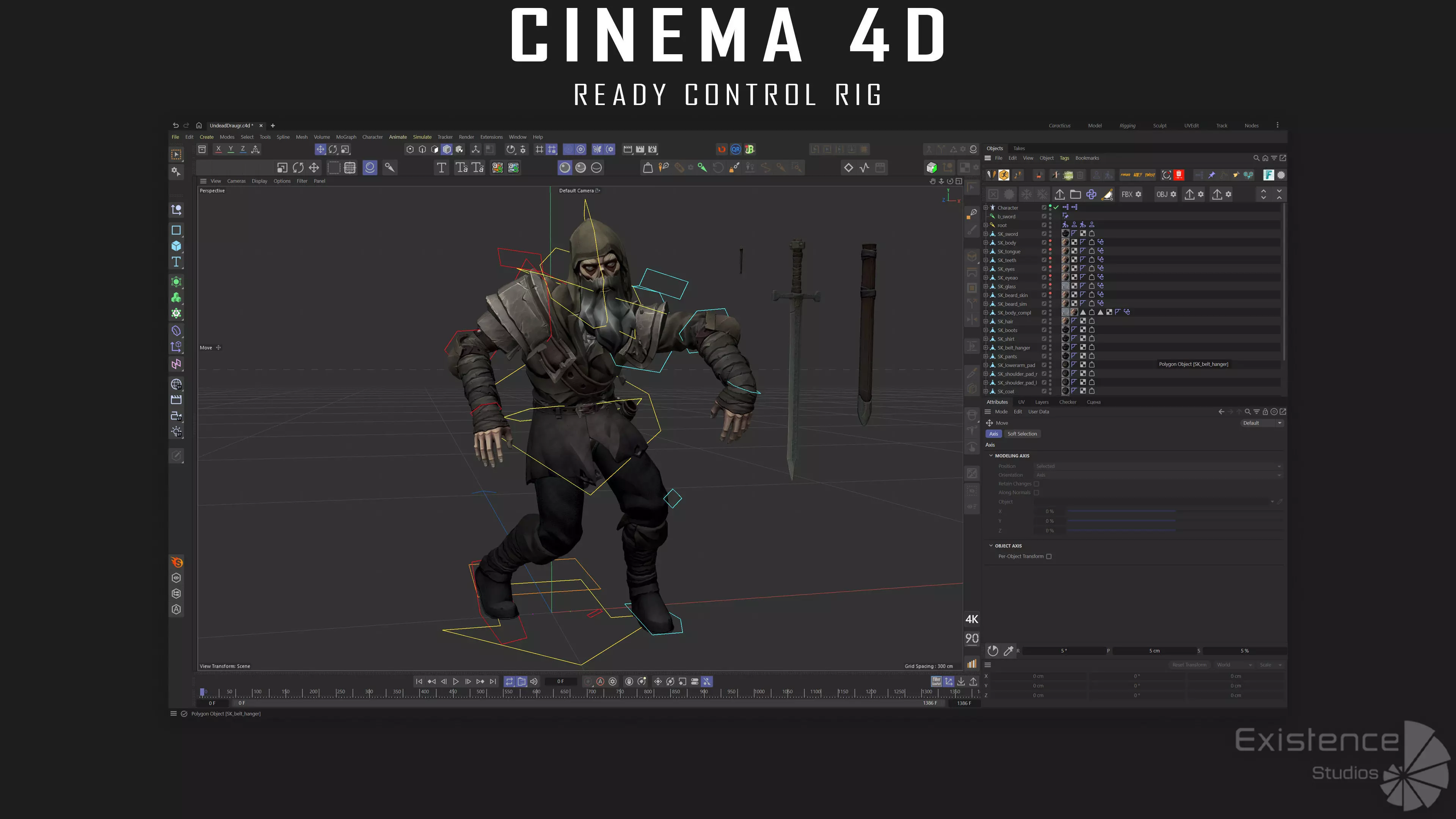Toggle visibility dots for SK_body
The image size is (1456, 819).
(1050, 243)
